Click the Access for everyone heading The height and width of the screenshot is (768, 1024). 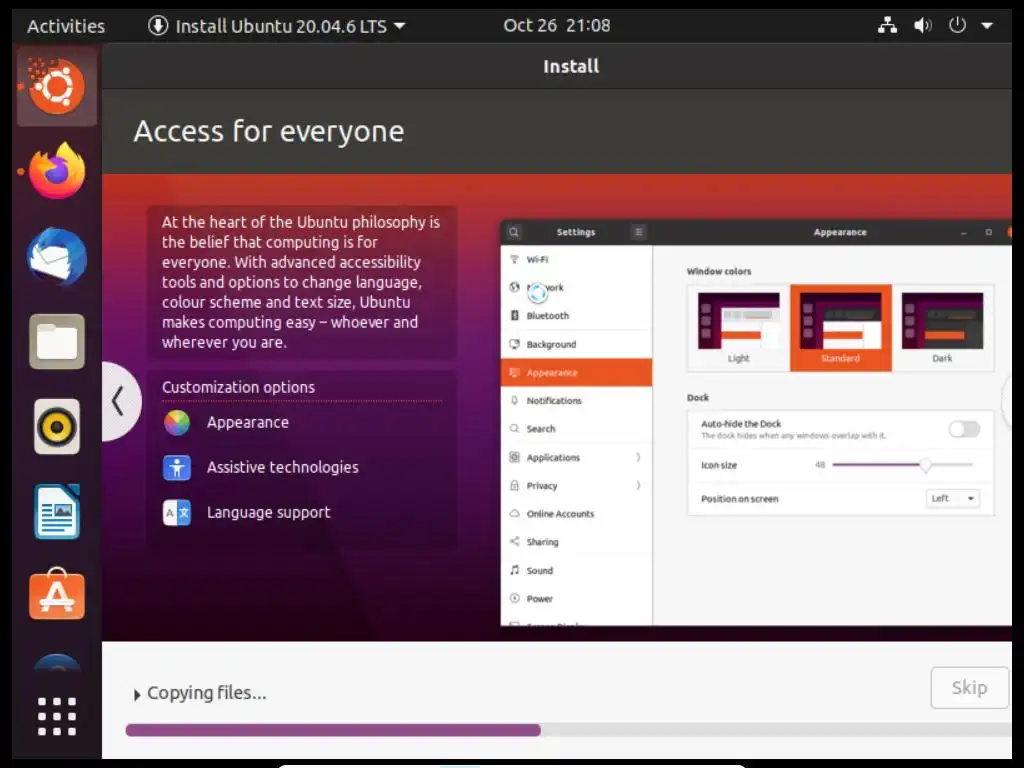click(269, 131)
